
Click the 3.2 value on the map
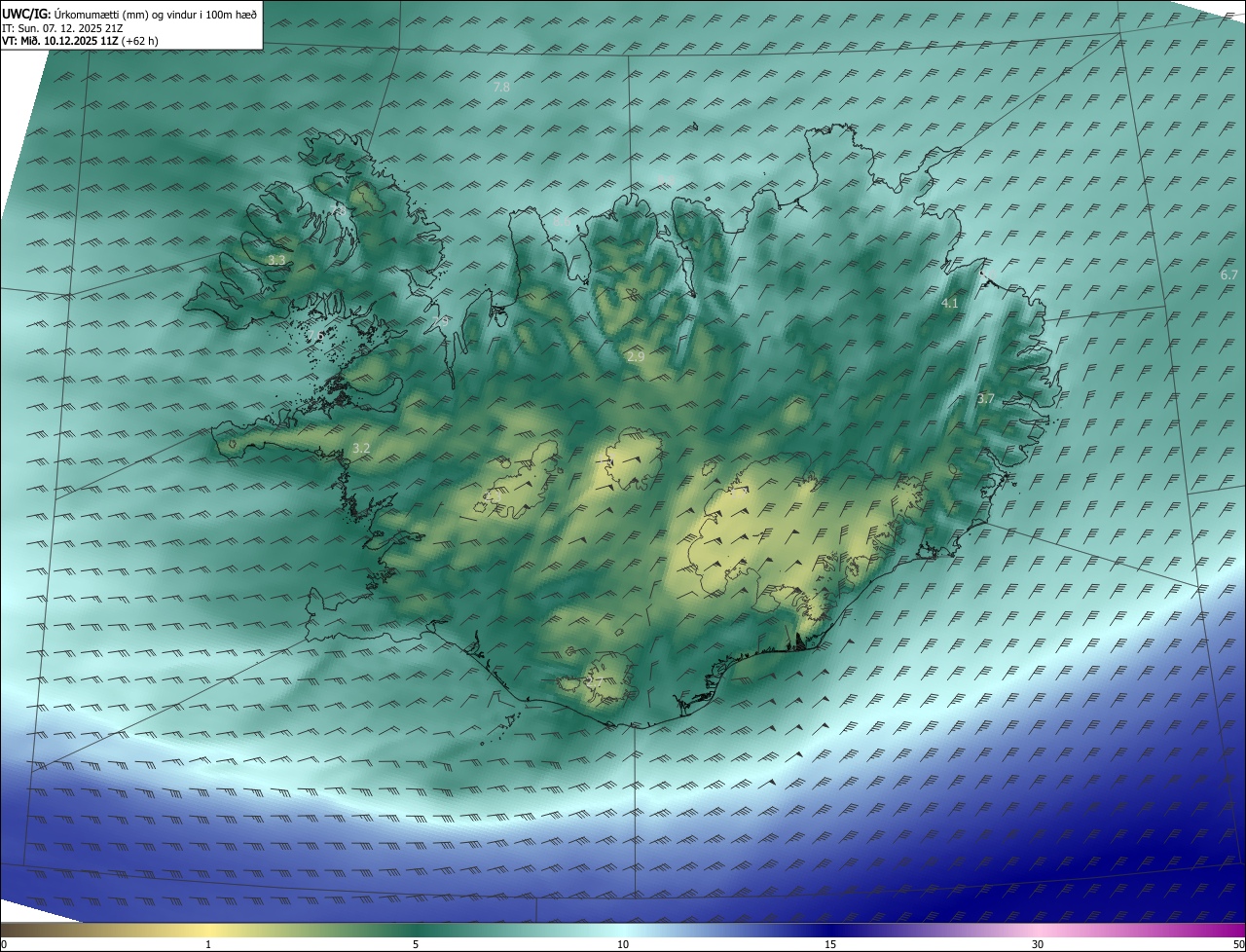(361, 449)
